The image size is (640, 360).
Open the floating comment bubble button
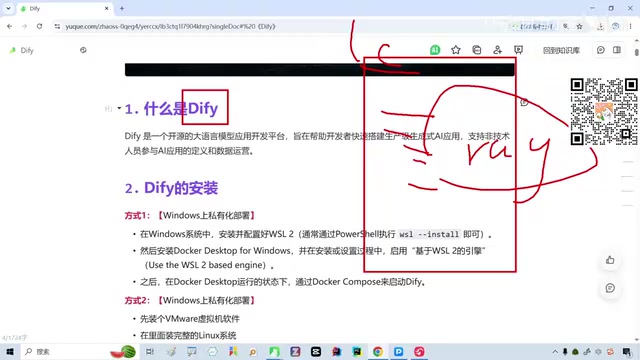[610, 288]
